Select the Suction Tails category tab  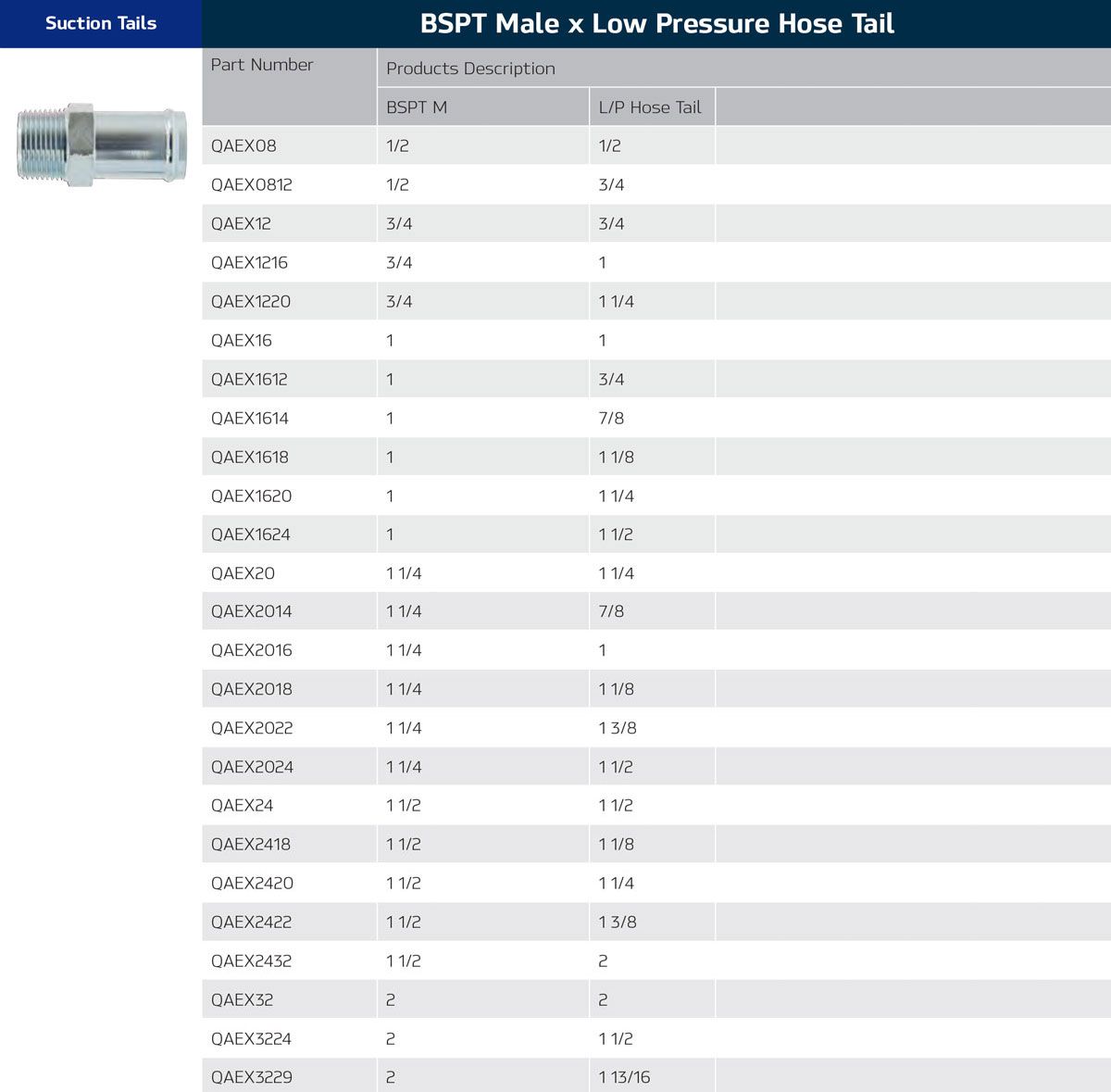(101, 23)
